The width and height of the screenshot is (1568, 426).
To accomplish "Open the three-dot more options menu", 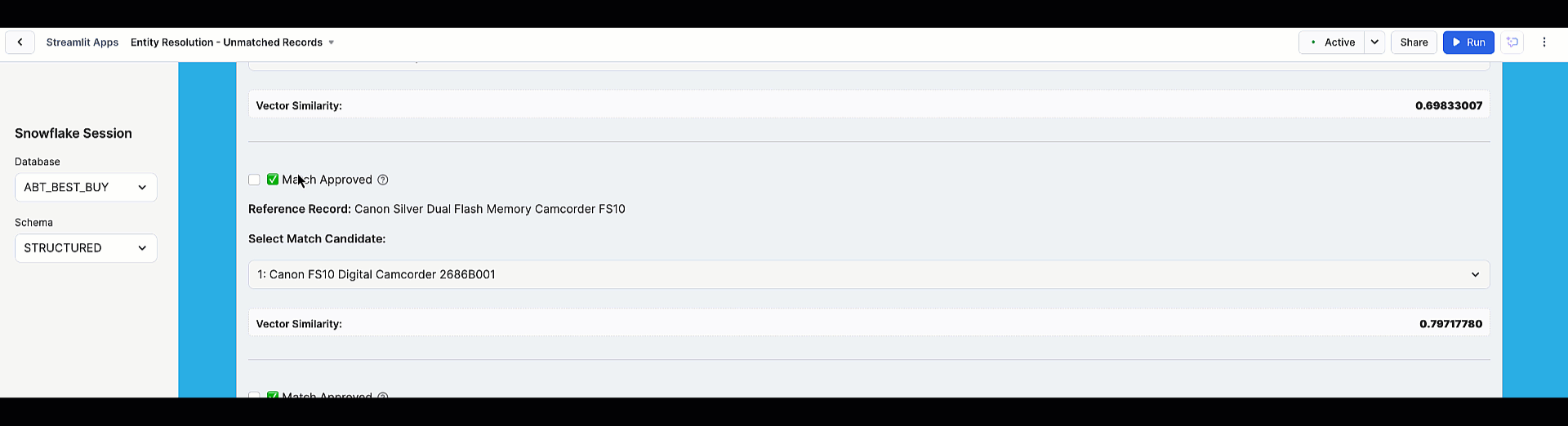I will tap(1543, 42).
